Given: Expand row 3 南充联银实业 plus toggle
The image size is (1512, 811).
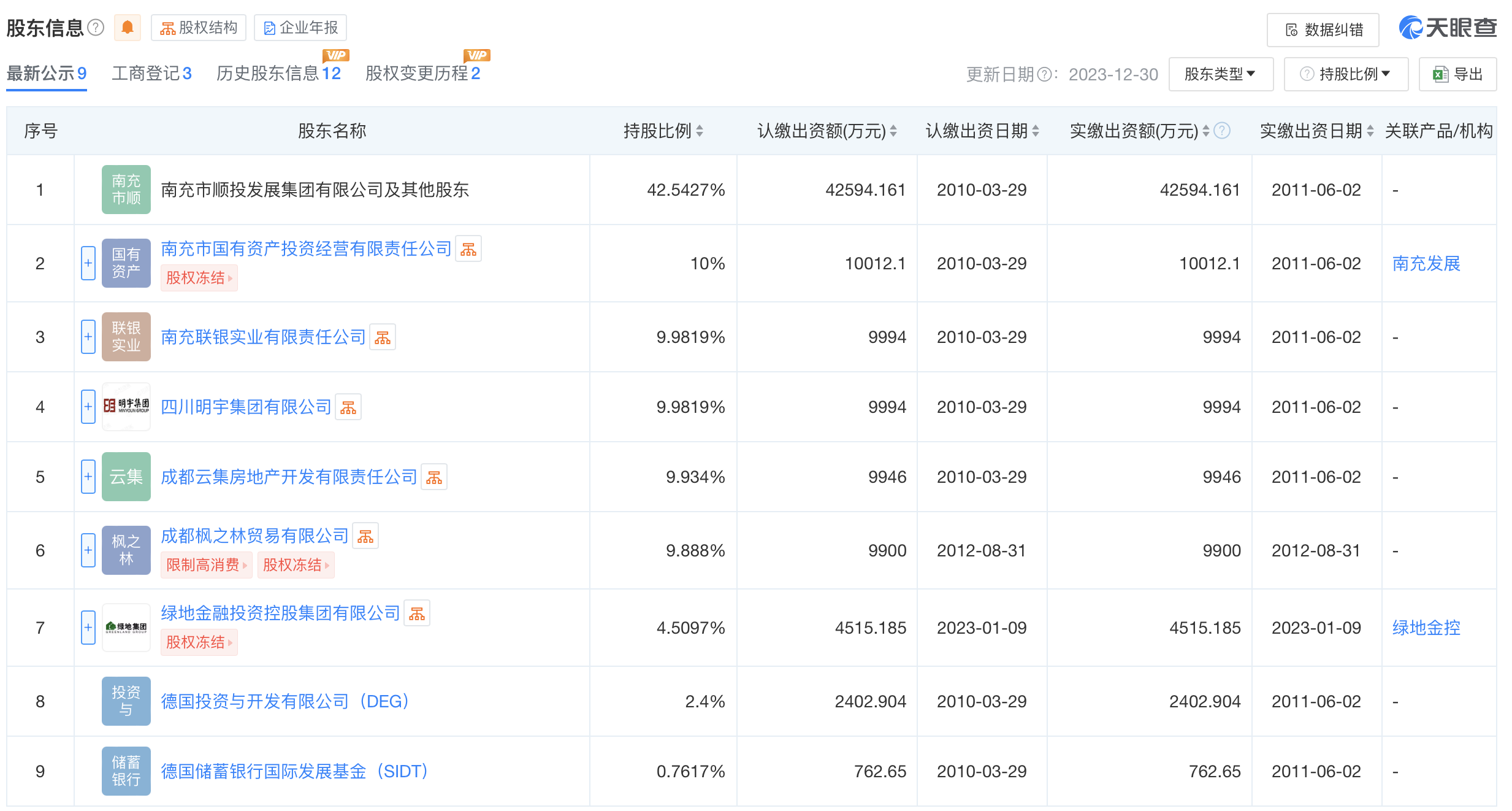Looking at the screenshot, I should click(88, 337).
